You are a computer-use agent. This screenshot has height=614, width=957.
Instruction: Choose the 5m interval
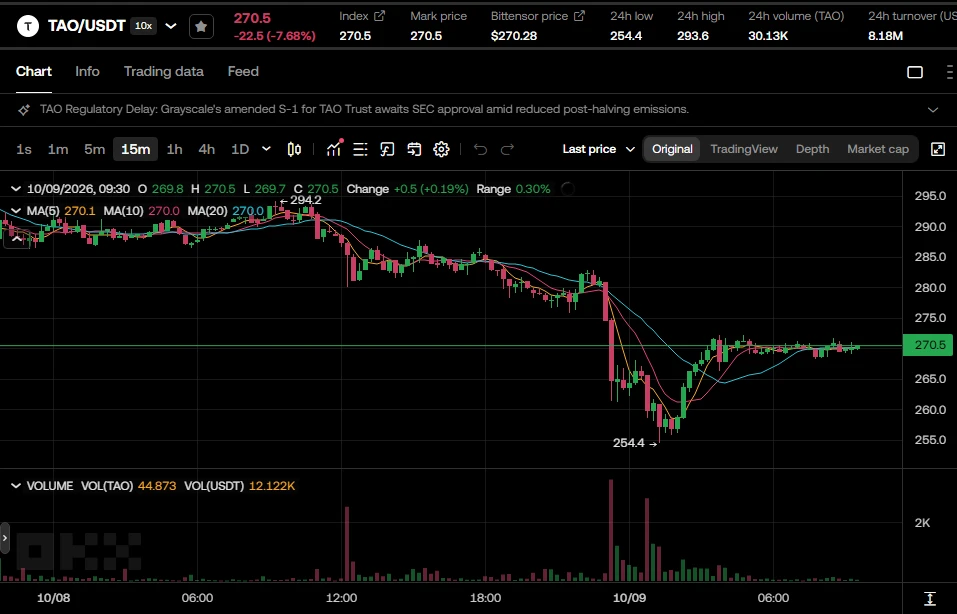click(95, 150)
